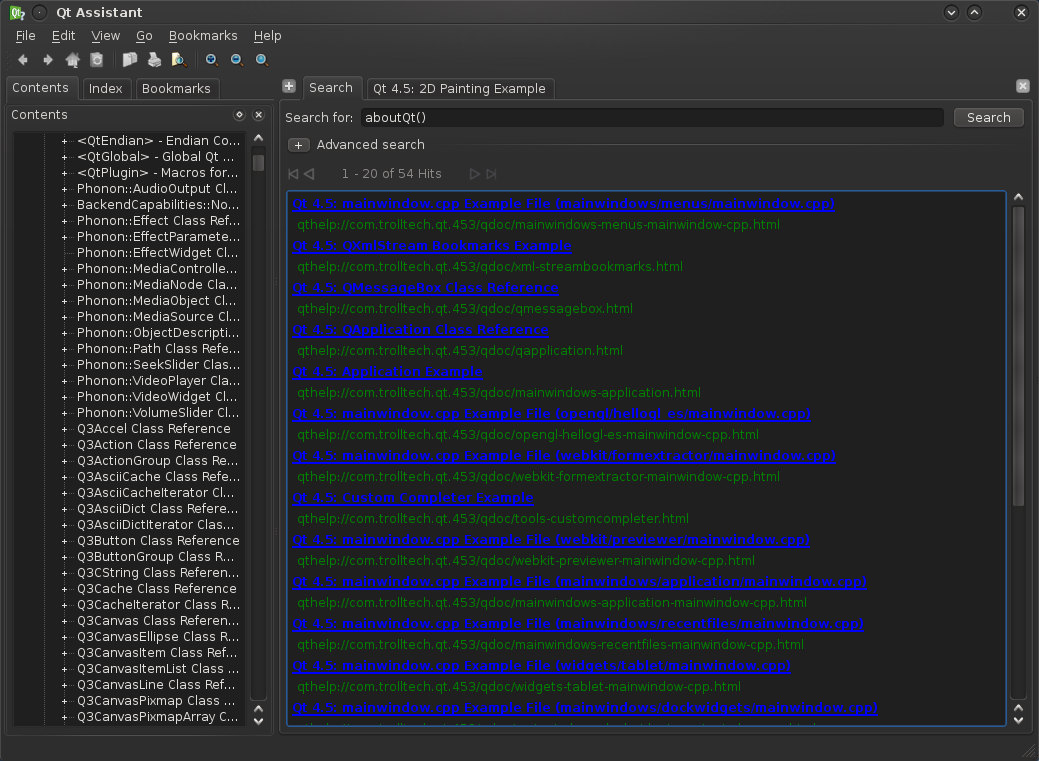This screenshot has height=761, width=1039.
Task: Jump to first page of search hits
Action: pyautogui.click(x=293, y=174)
